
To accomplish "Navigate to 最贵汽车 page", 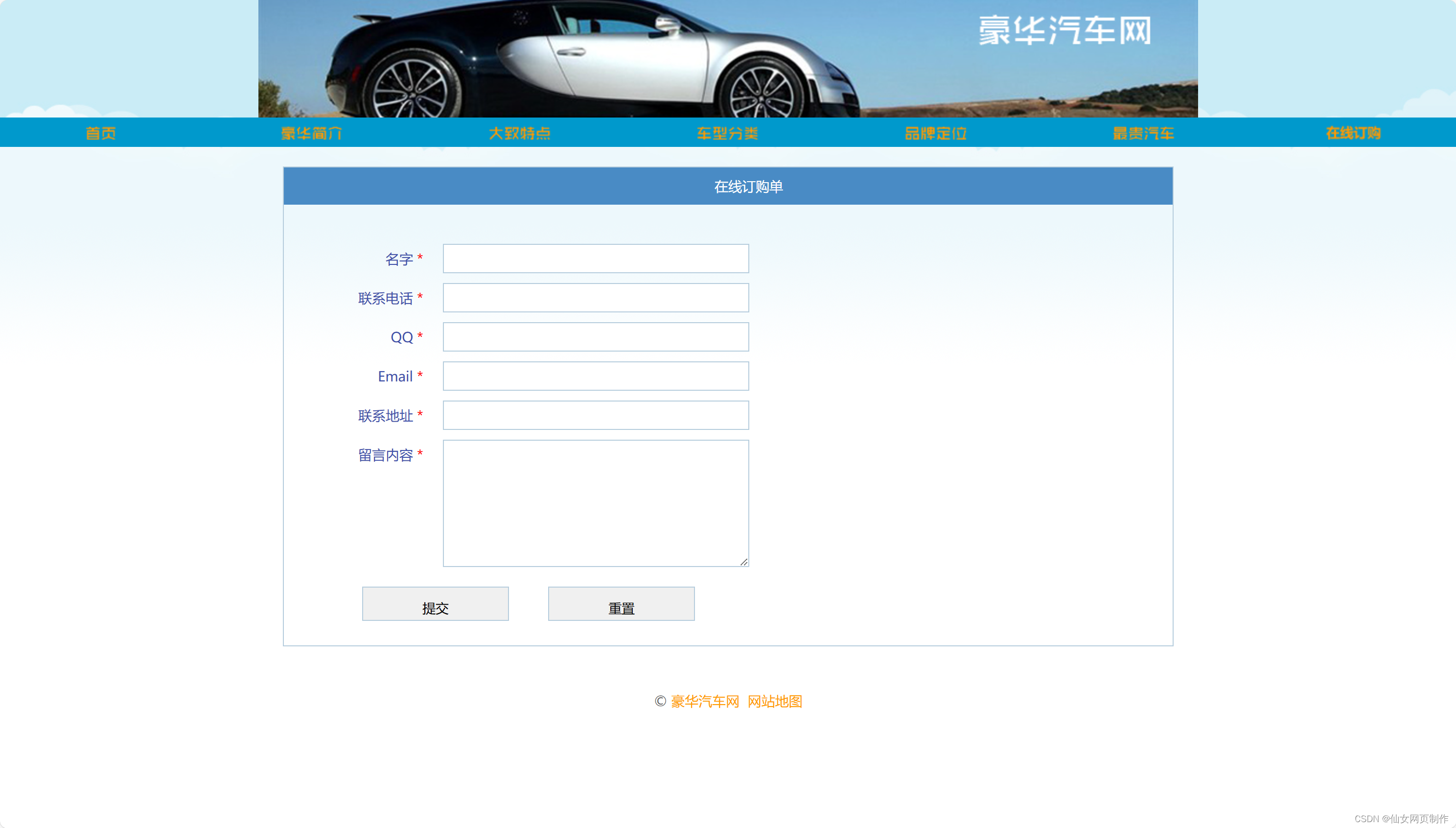I will coord(1143,133).
